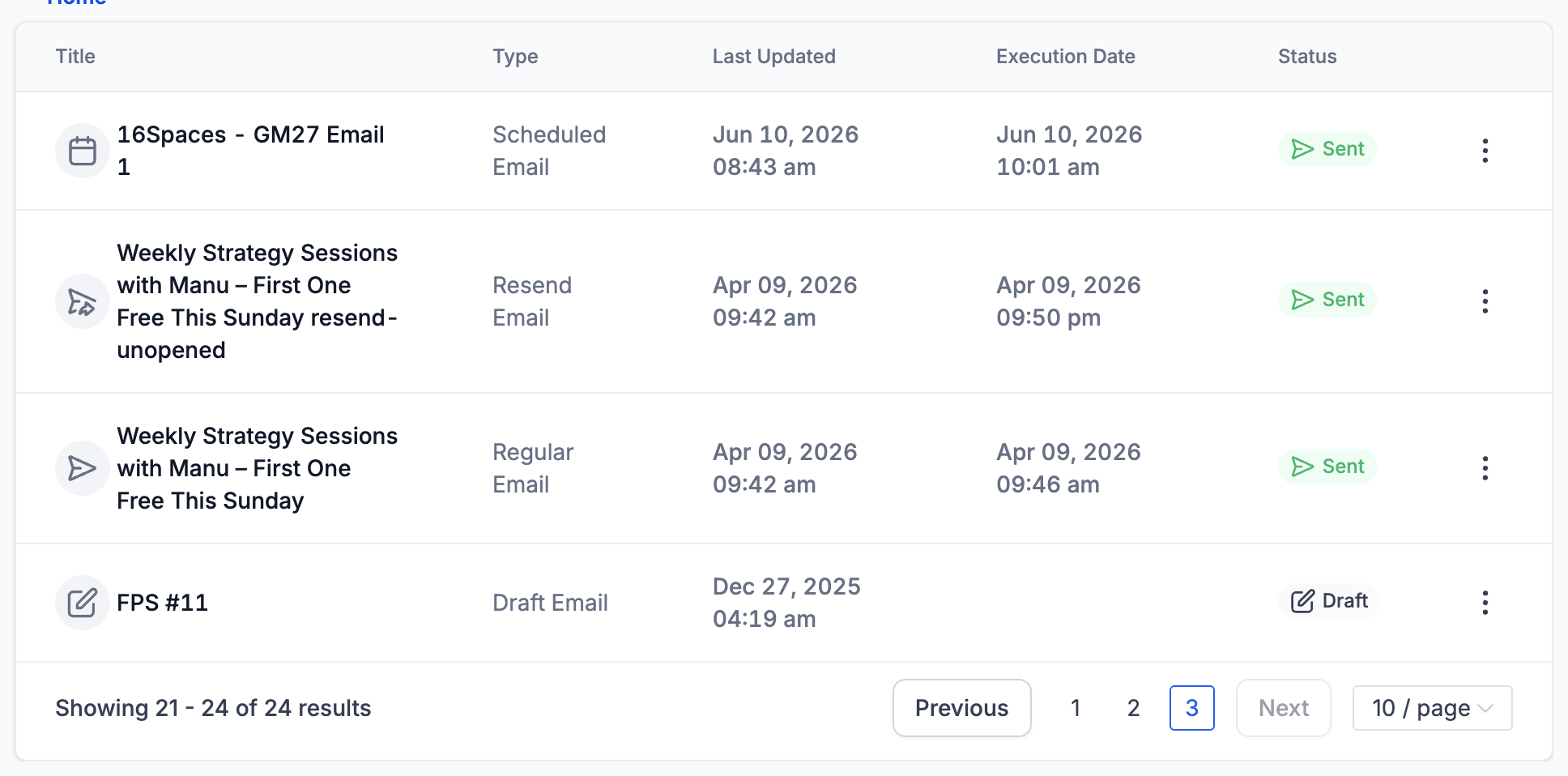The image size is (1568, 776).
Task: Click the paper plane icon beside the Regular Email row
Action: tap(83, 468)
